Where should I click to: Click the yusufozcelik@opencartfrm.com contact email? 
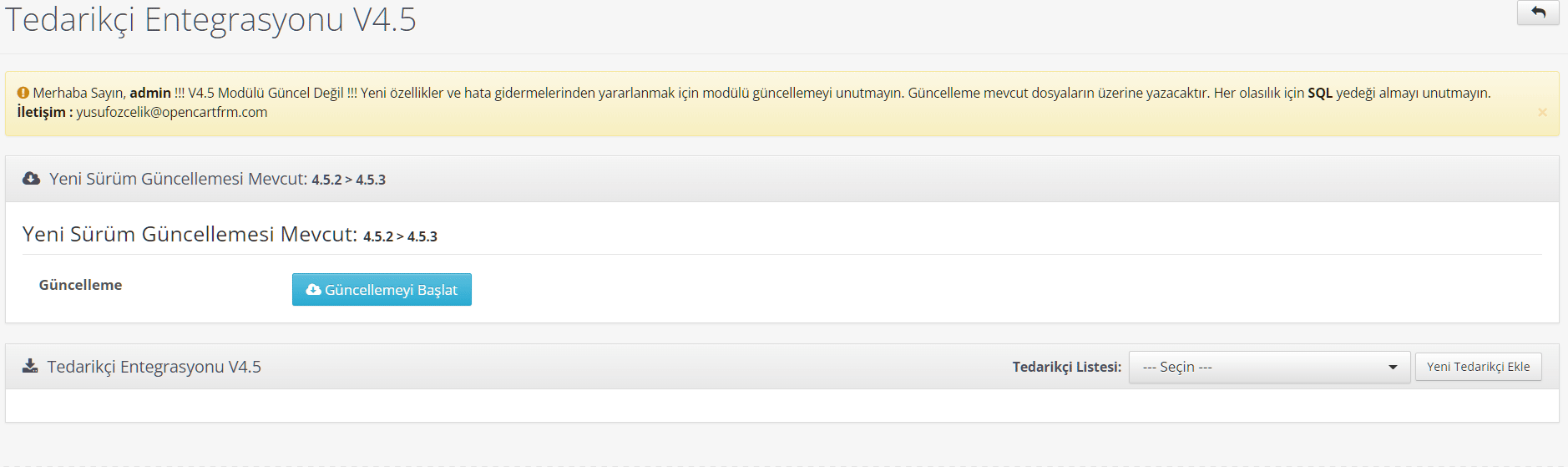point(172,112)
